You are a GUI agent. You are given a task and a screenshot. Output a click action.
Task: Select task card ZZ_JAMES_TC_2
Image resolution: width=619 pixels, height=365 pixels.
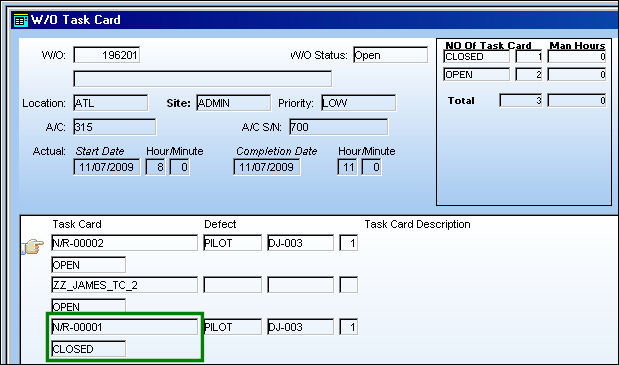coord(124,285)
